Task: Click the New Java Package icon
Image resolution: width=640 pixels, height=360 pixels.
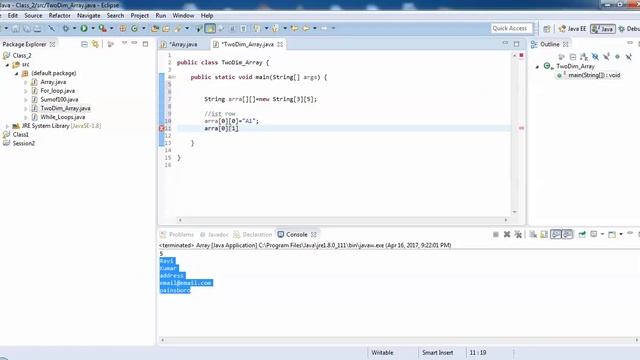Action: click(122, 28)
